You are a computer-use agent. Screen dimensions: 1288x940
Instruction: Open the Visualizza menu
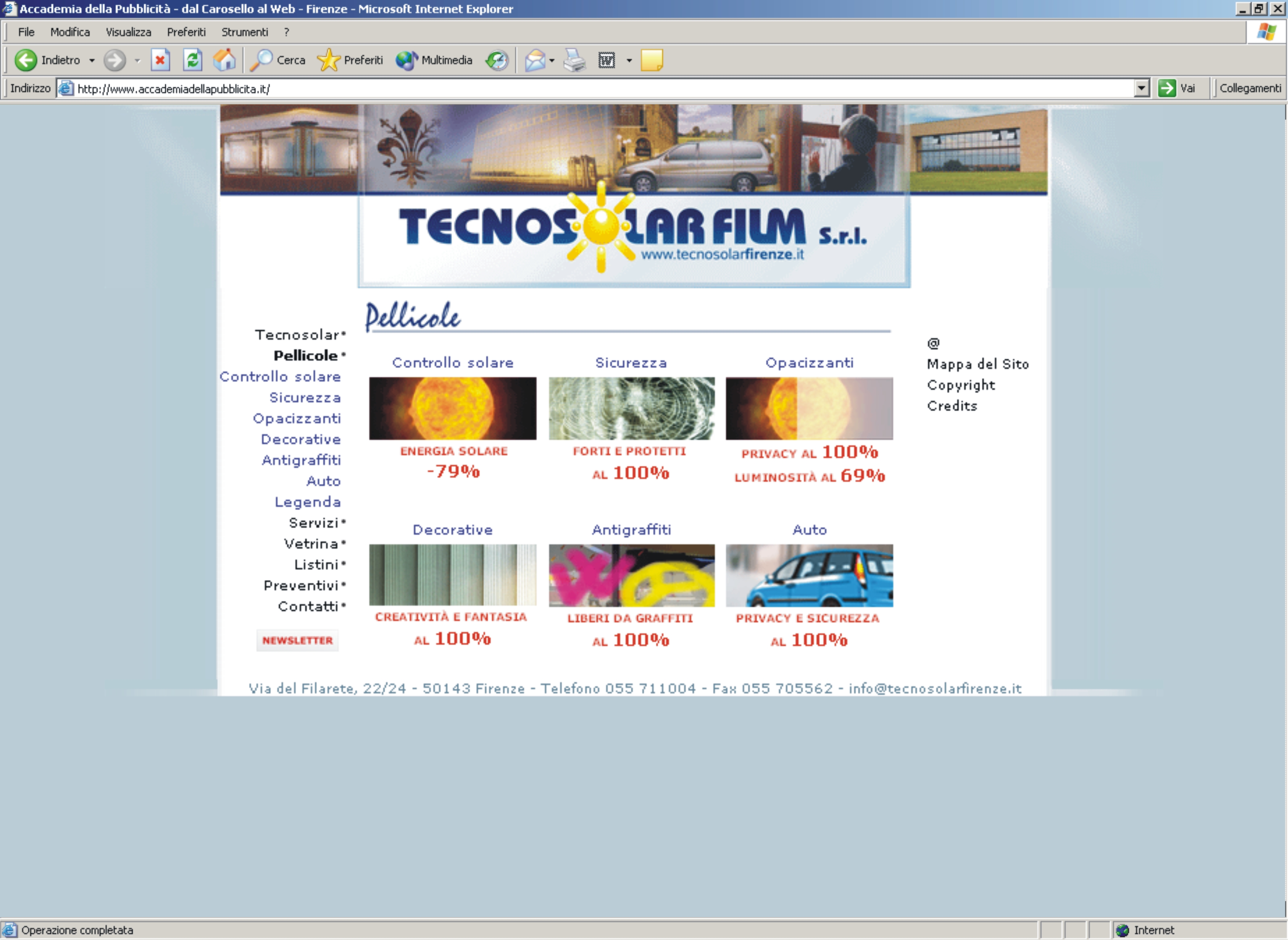click(x=128, y=33)
